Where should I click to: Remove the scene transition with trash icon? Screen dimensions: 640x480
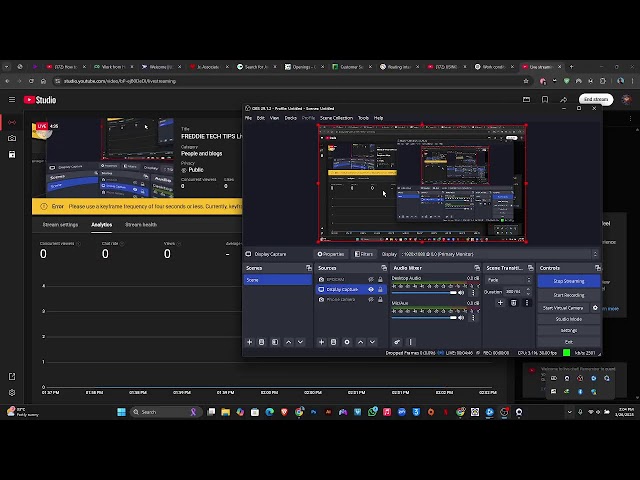tap(513, 303)
